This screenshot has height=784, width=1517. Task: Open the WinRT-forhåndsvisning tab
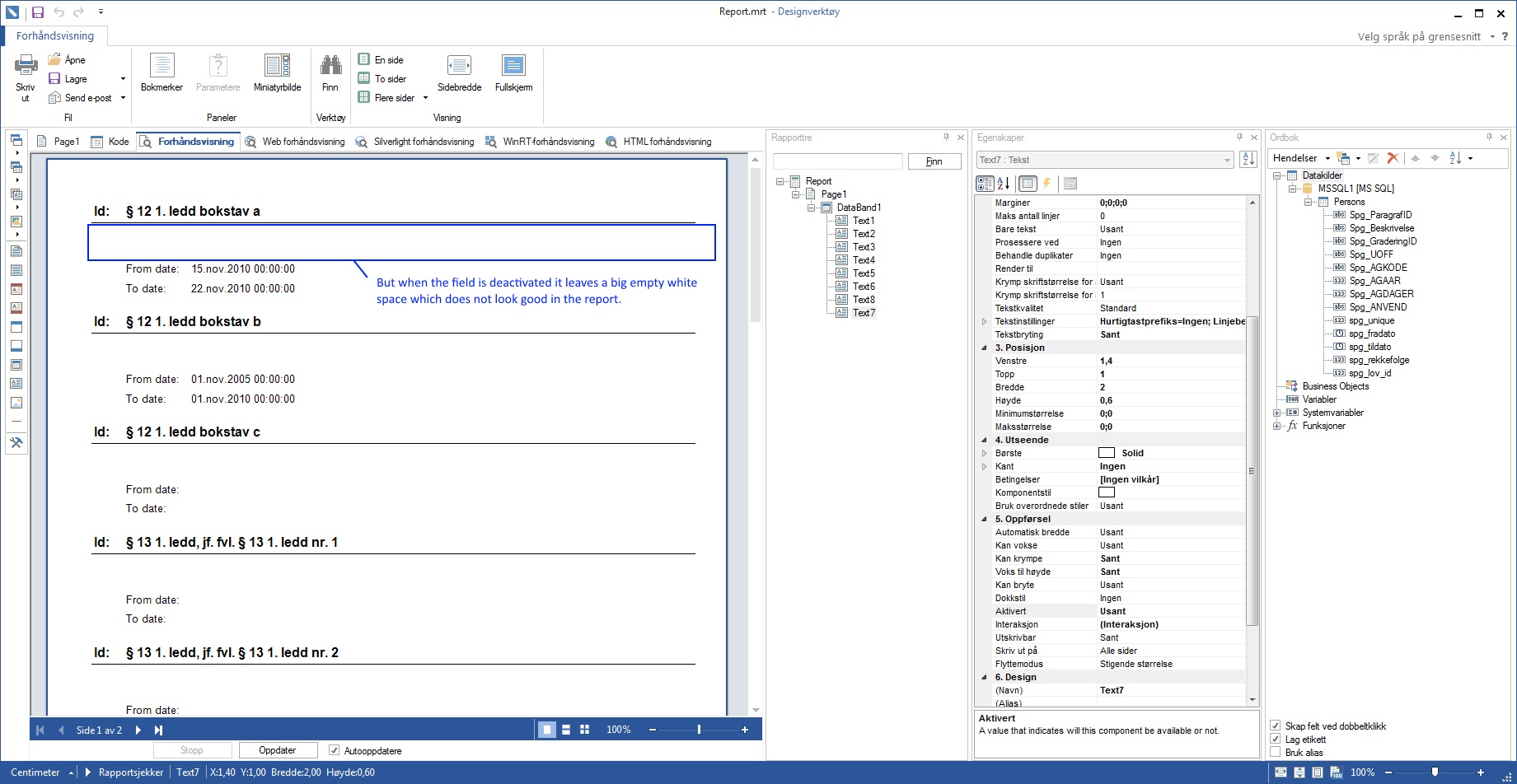coord(540,142)
